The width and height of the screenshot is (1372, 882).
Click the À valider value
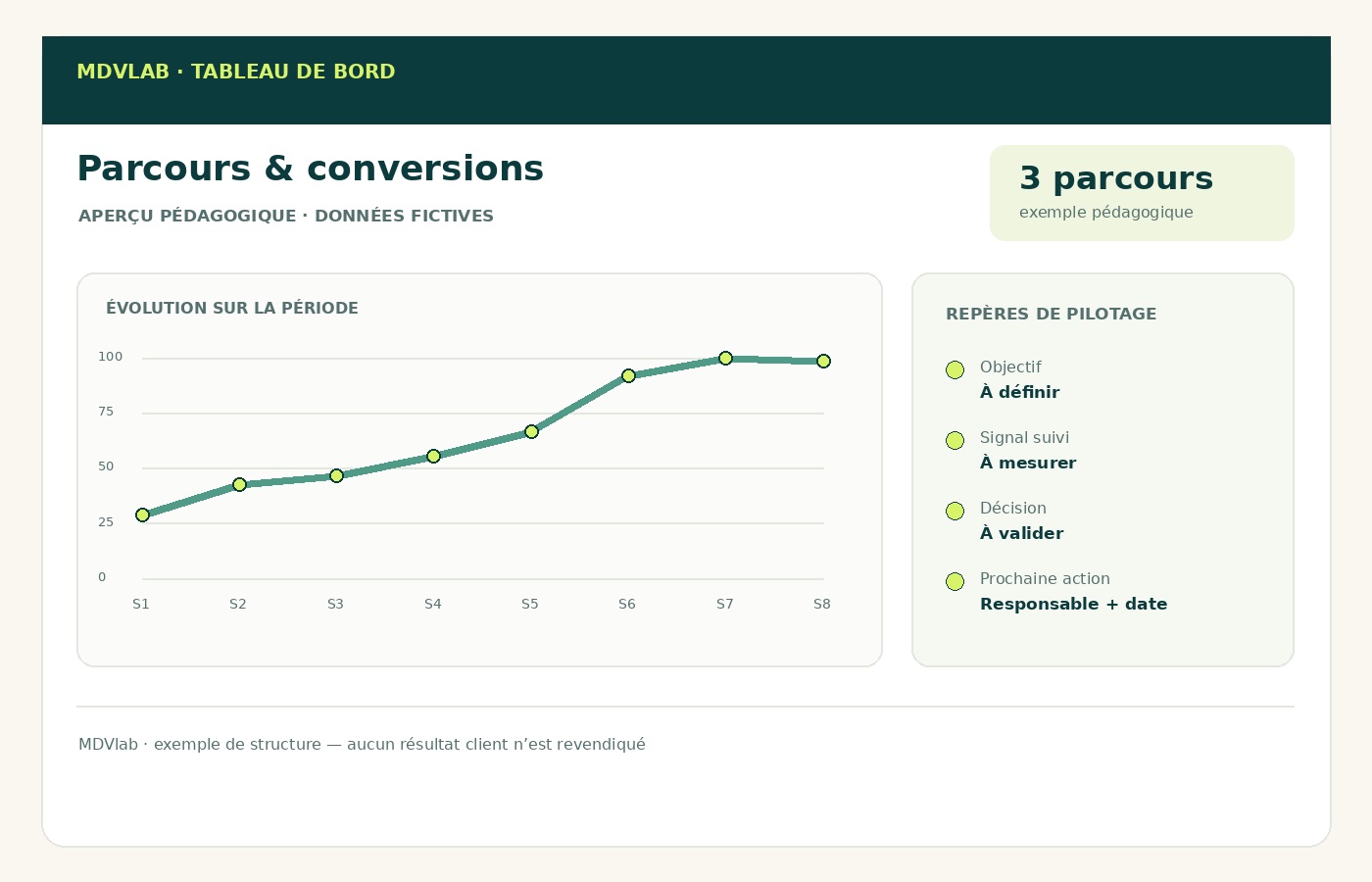click(x=1021, y=533)
